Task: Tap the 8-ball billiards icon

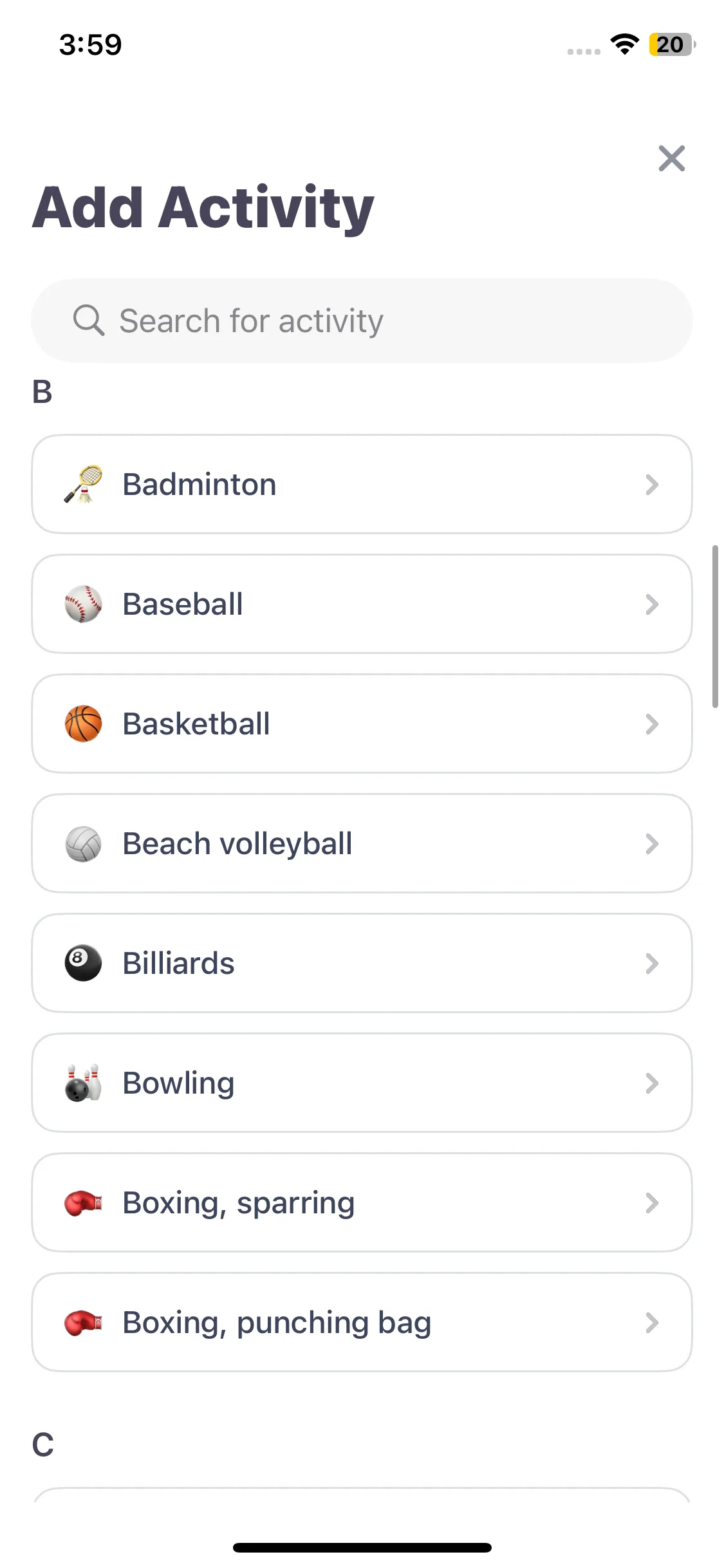Action: [x=83, y=963]
